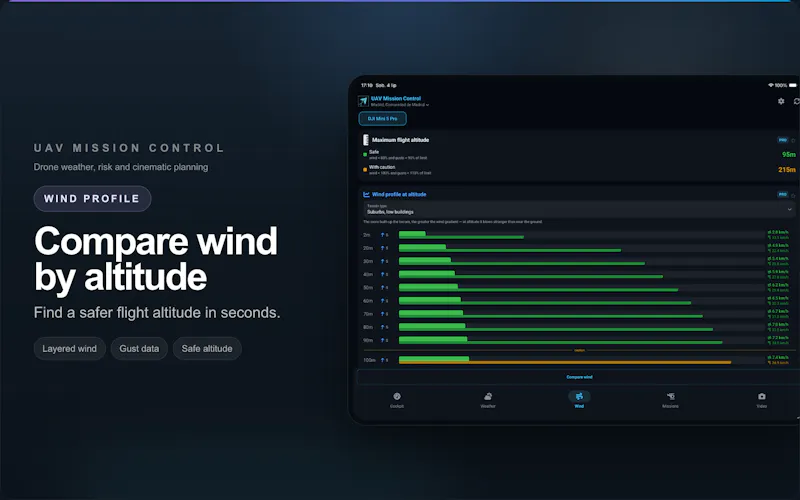Click wind direction arrow in 80m row
800x500 pixels.
[383, 327]
